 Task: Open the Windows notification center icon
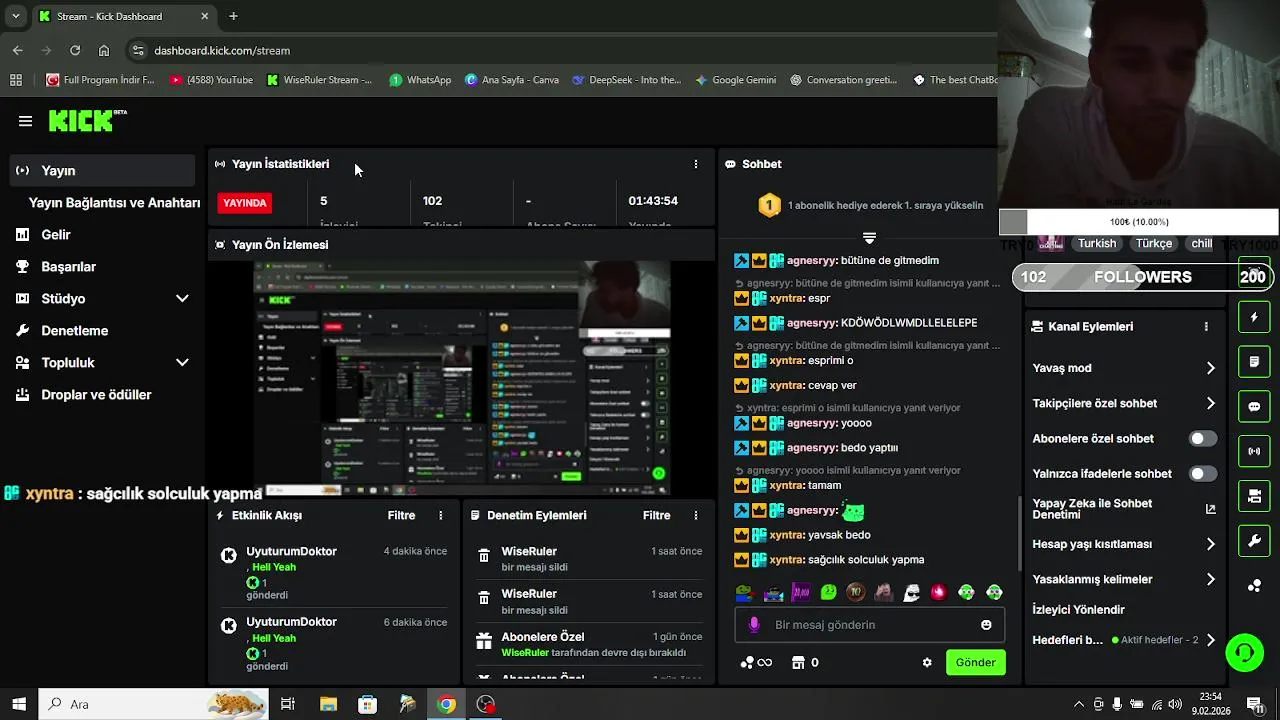1254,704
